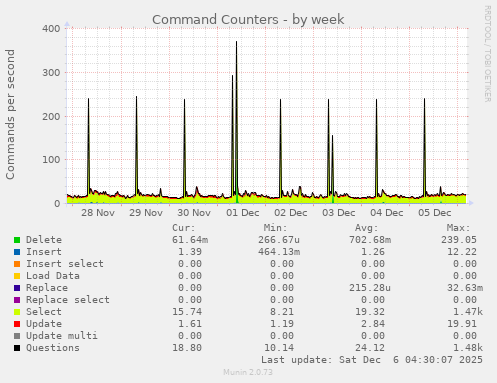The width and height of the screenshot is (497, 383).
Task: Click the tallest spike on 01 Dec
Action: coord(236,42)
